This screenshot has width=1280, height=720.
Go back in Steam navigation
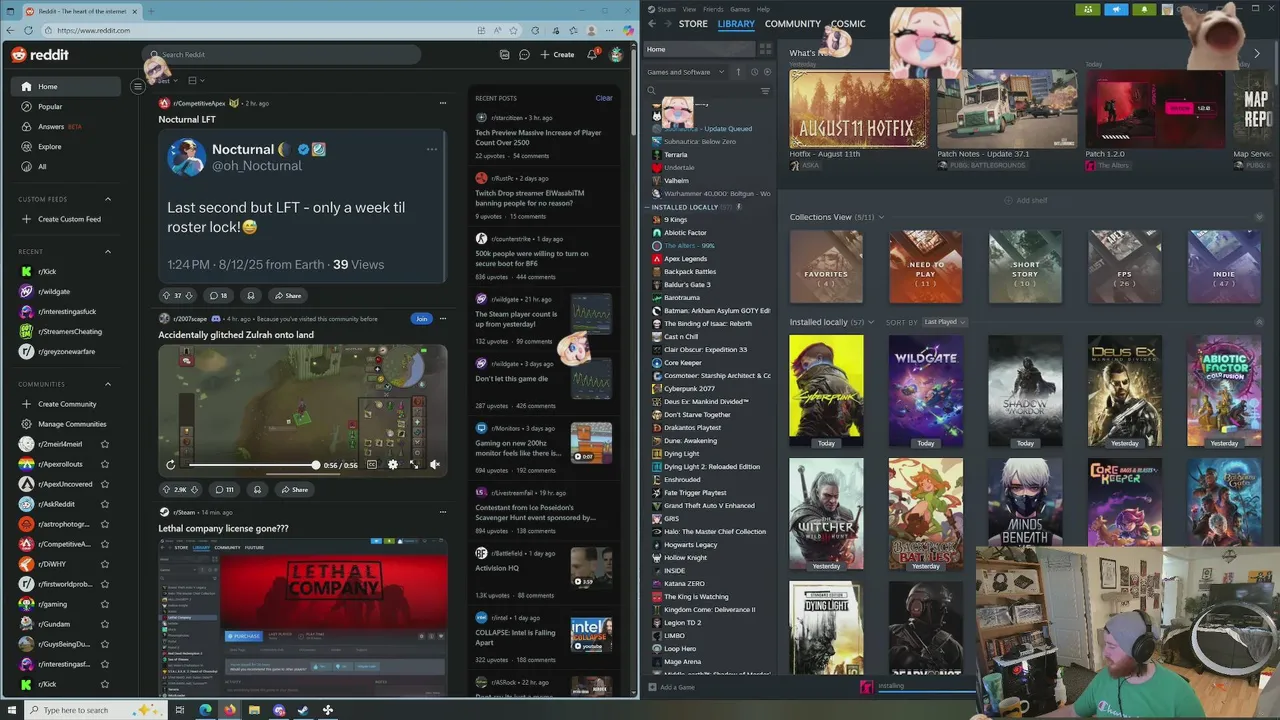coord(652,24)
